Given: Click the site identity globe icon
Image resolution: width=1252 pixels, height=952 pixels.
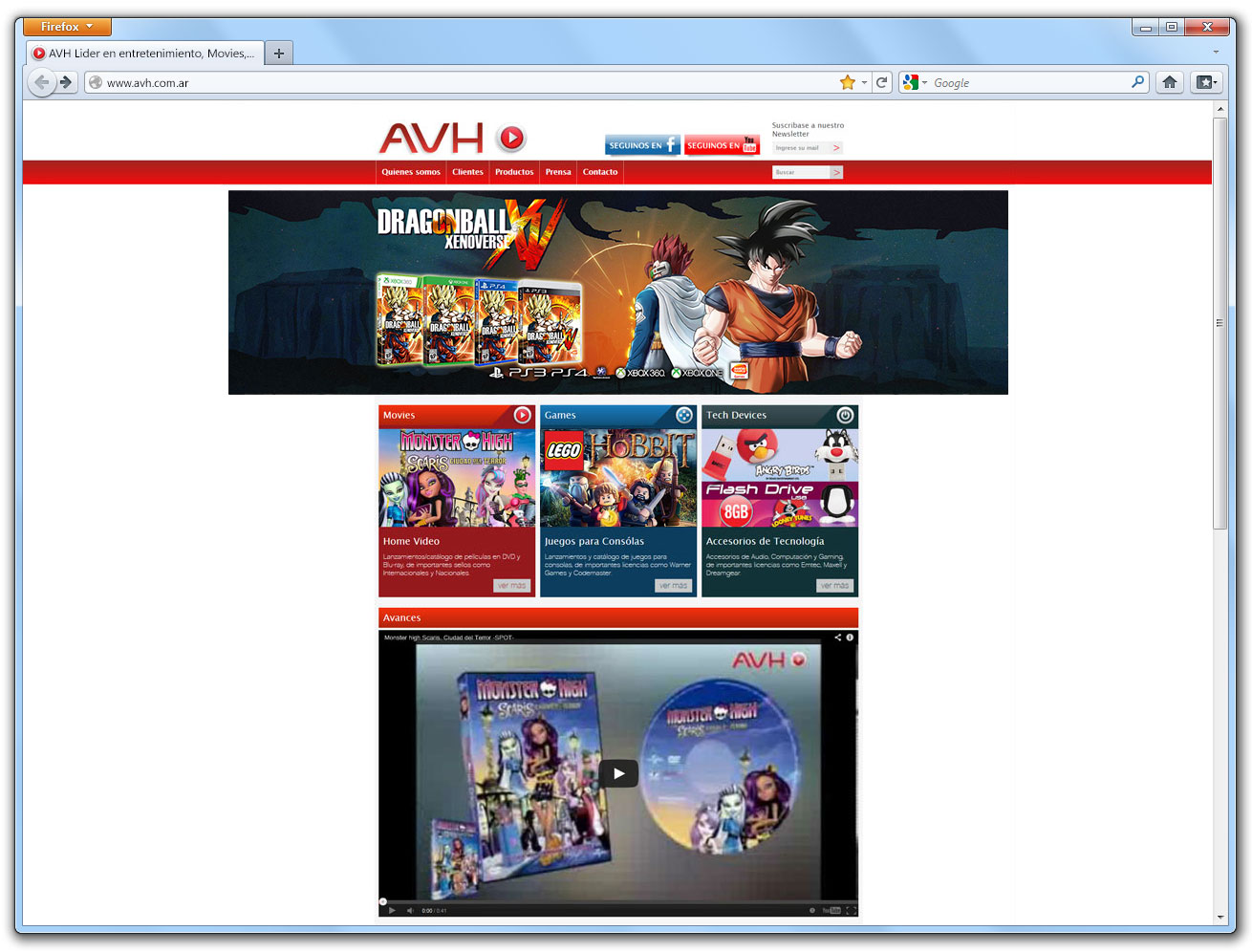Looking at the screenshot, I should click(95, 82).
